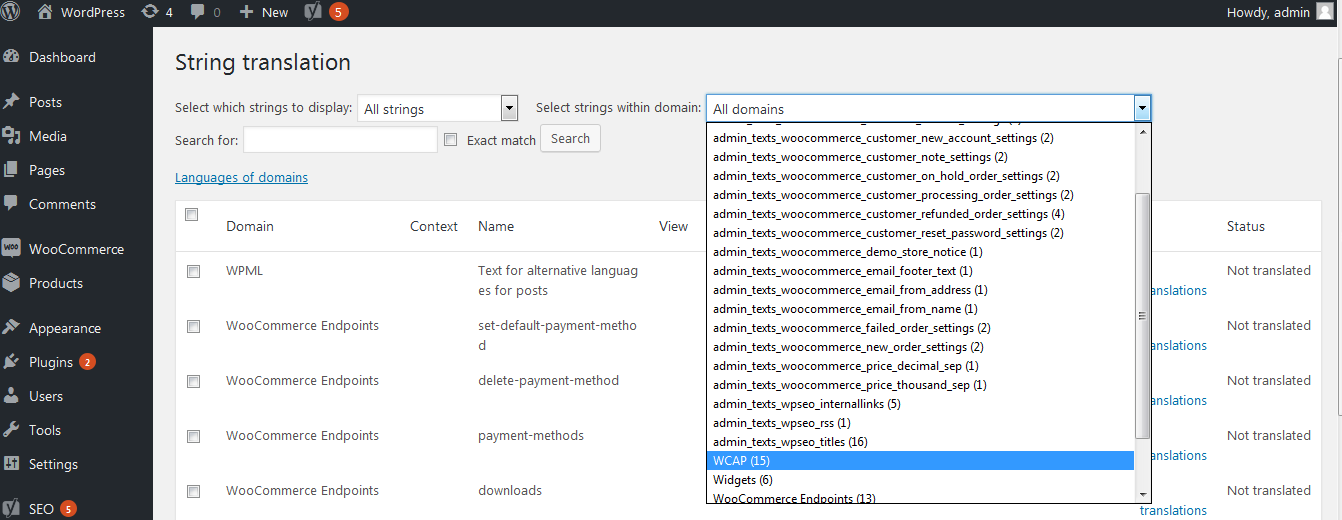Toggle the select-all checkbox in table header

(192, 214)
